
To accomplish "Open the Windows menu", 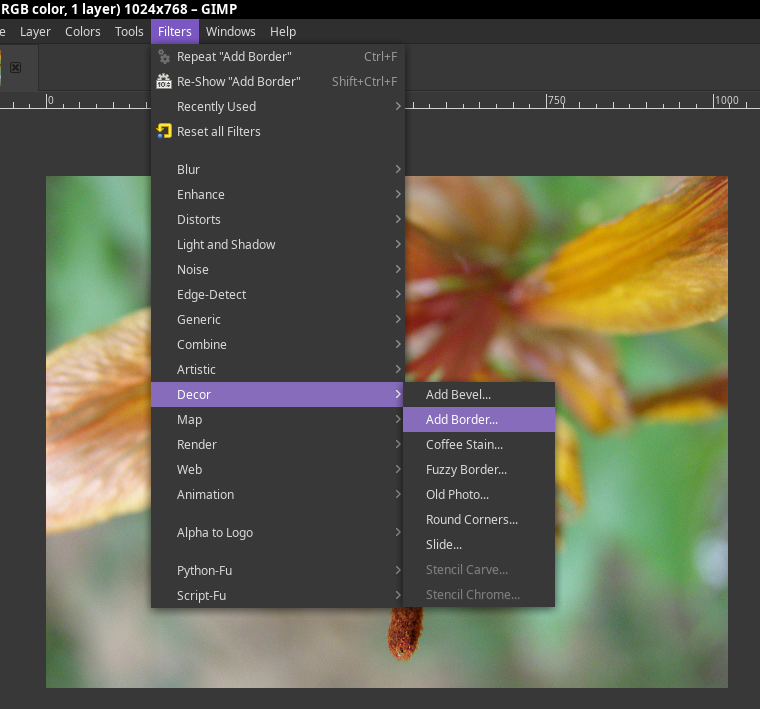I will point(230,32).
